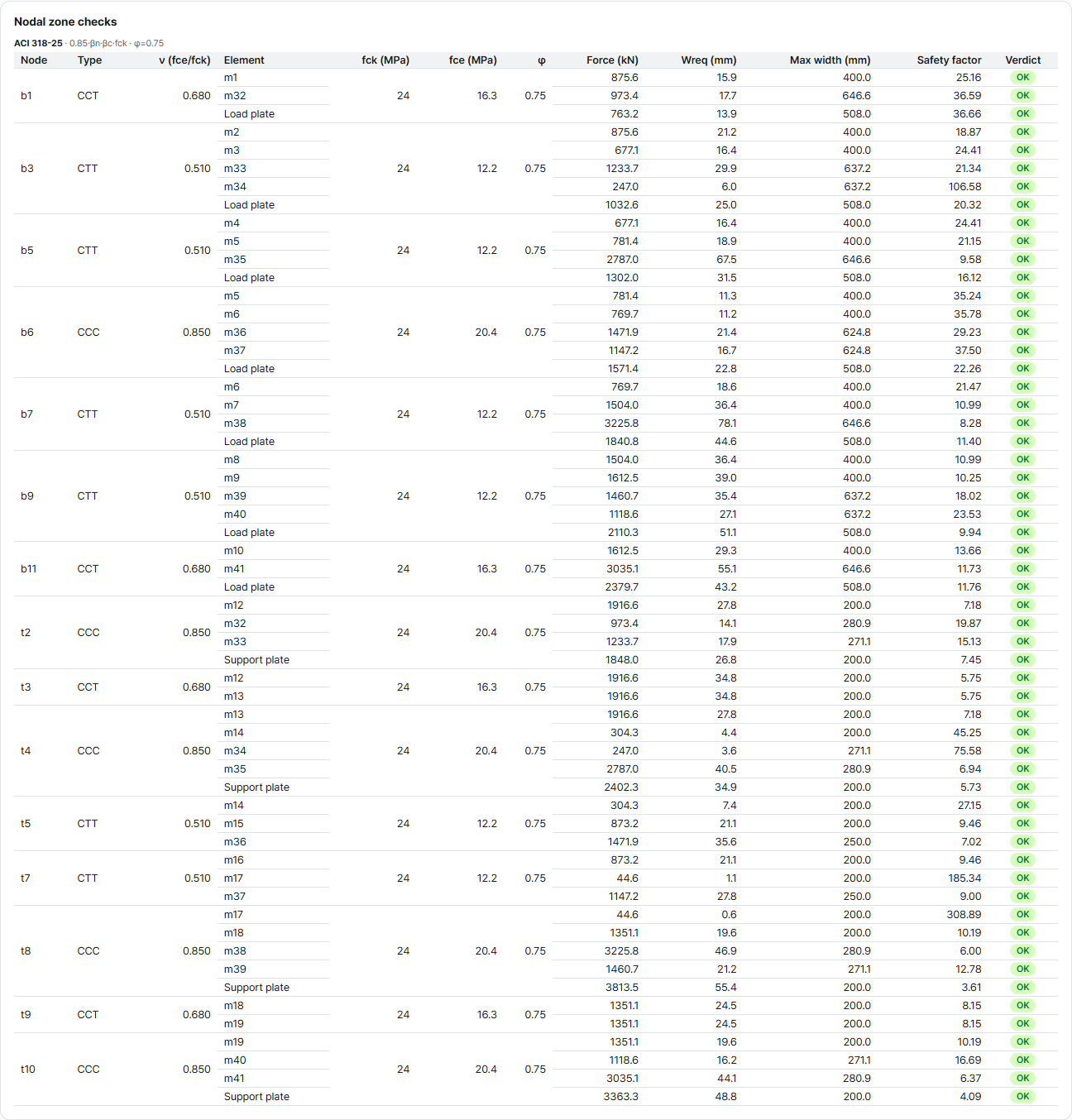The height and width of the screenshot is (1120, 1072).
Task: Select node cell 'b1'
Action: [x=26, y=95]
